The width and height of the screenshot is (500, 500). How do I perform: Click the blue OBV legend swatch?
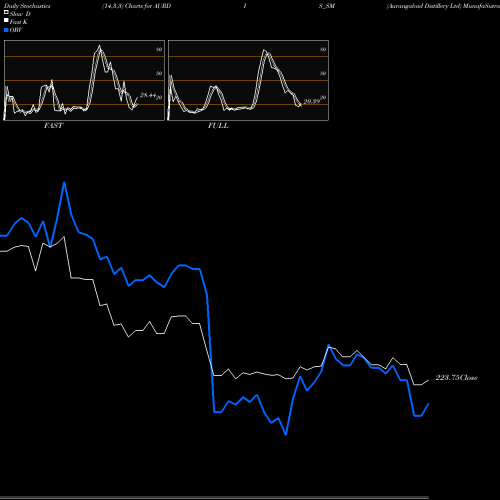pos(6,30)
